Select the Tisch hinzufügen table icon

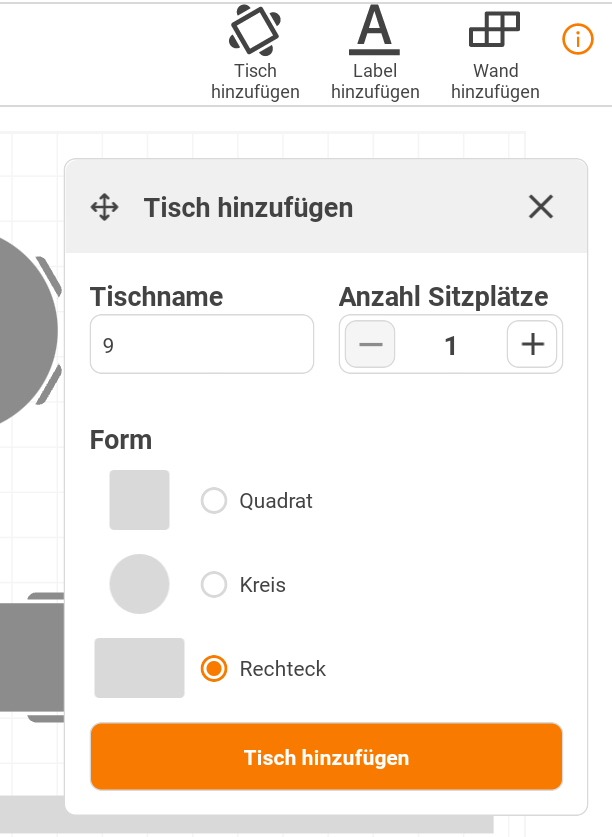255,28
